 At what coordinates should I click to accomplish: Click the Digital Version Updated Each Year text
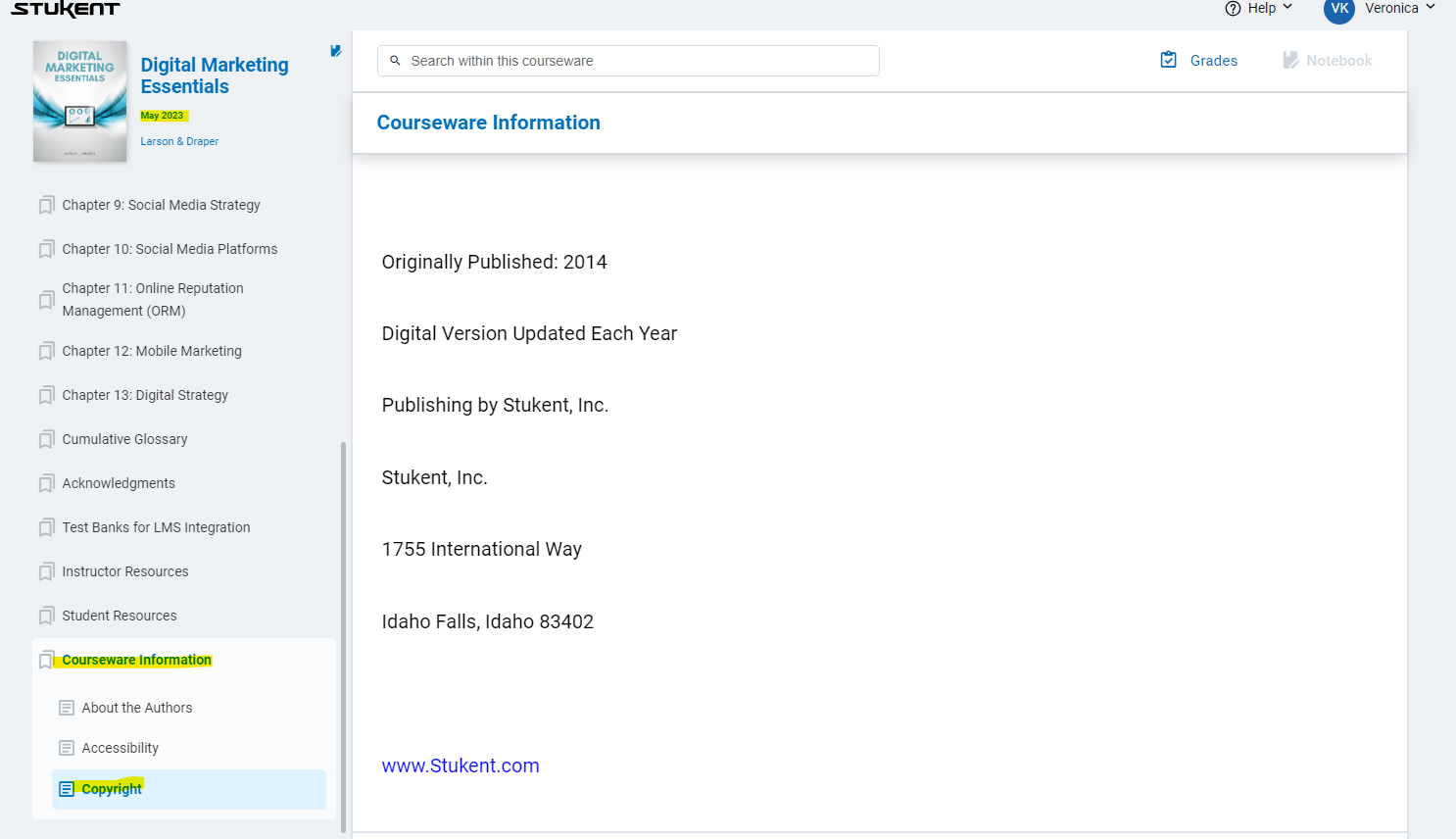coord(529,333)
